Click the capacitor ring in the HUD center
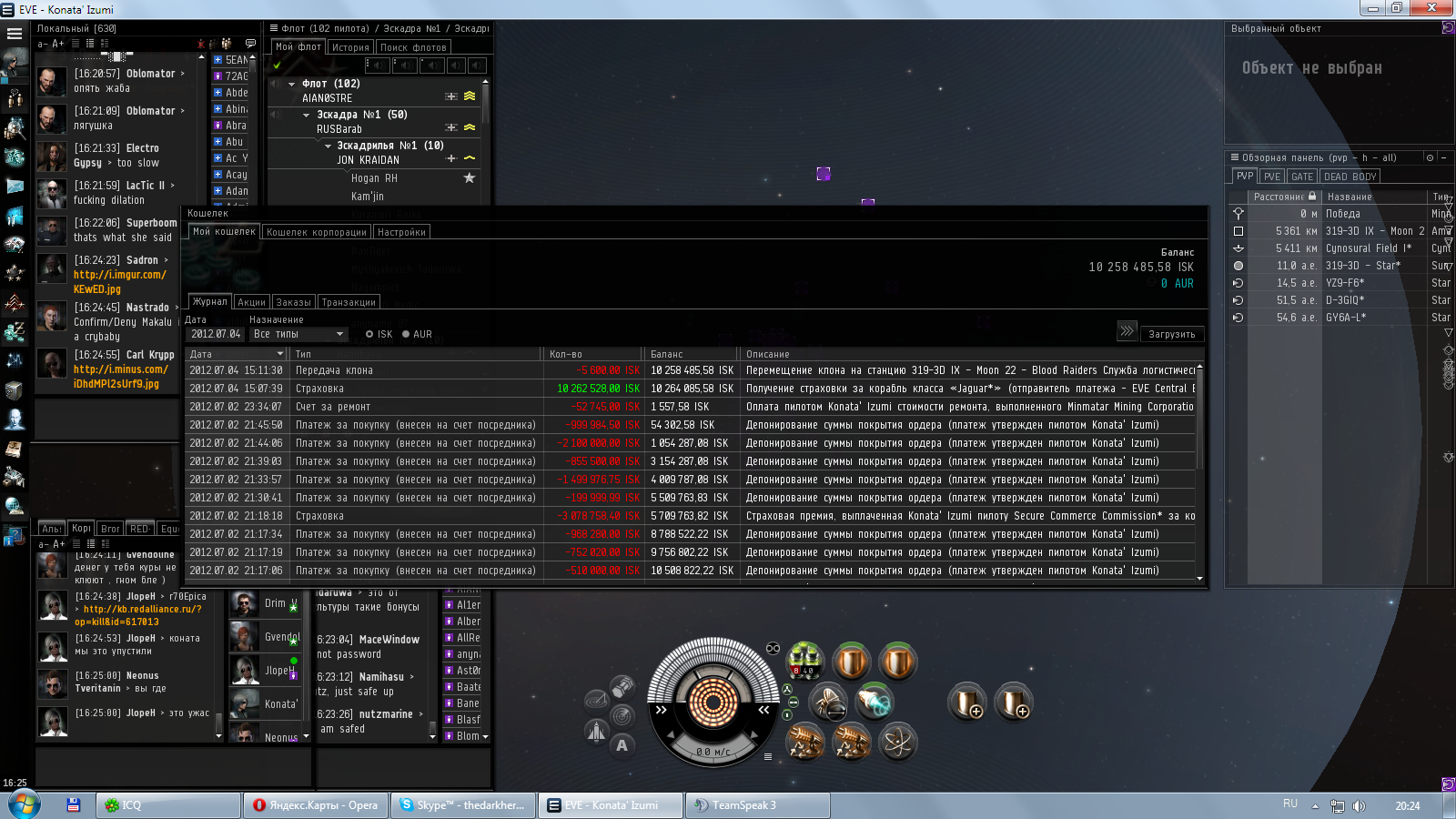This screenshot has height=819, width=1456. pos(713,701)
